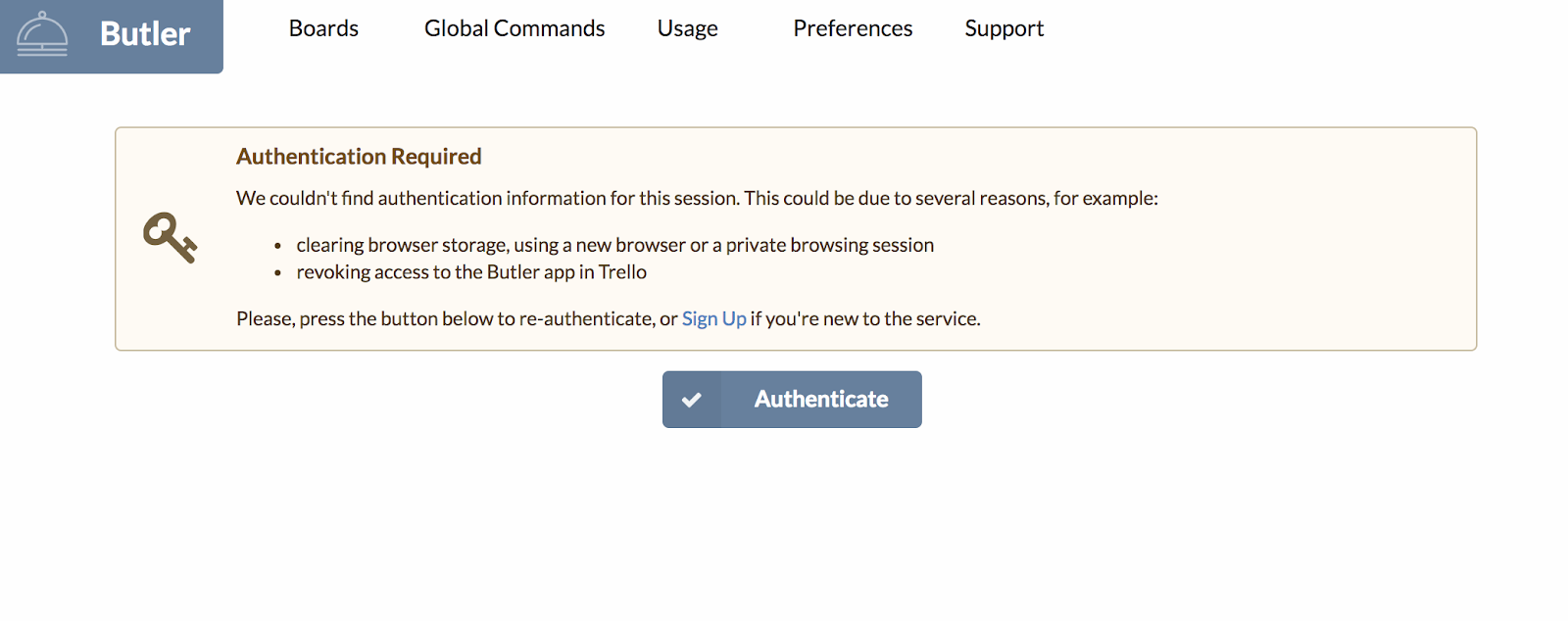Click the checkmark icon on Authenticate button
This screenshot has width=1568, height=621.
(692, 400)
